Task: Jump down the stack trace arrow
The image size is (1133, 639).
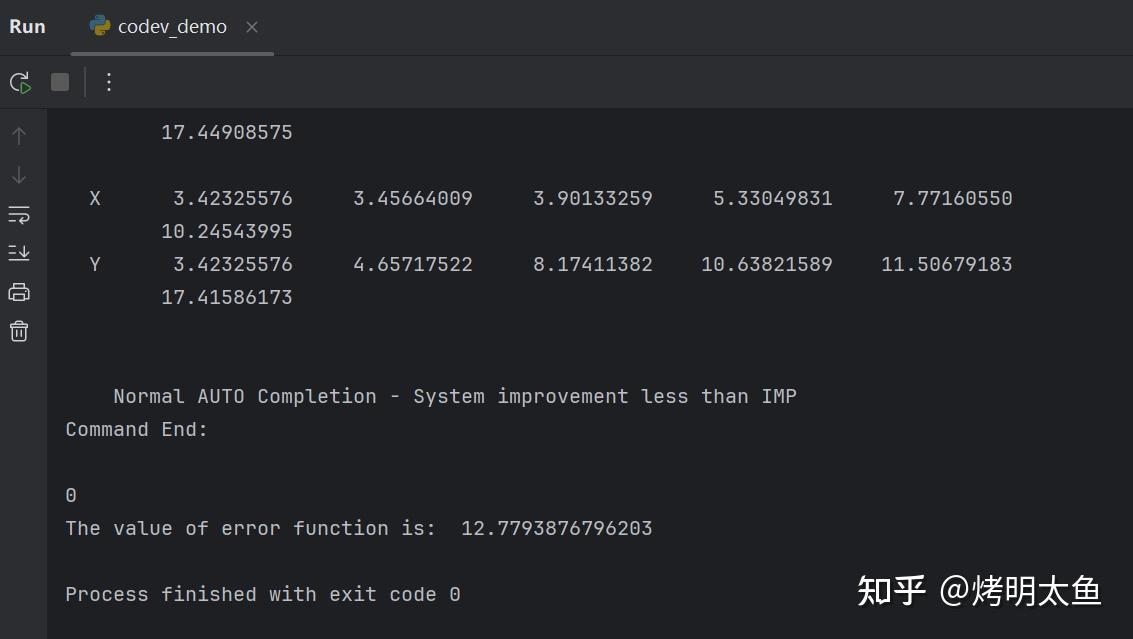Action: pyautogui.click(x=19, y=175)
